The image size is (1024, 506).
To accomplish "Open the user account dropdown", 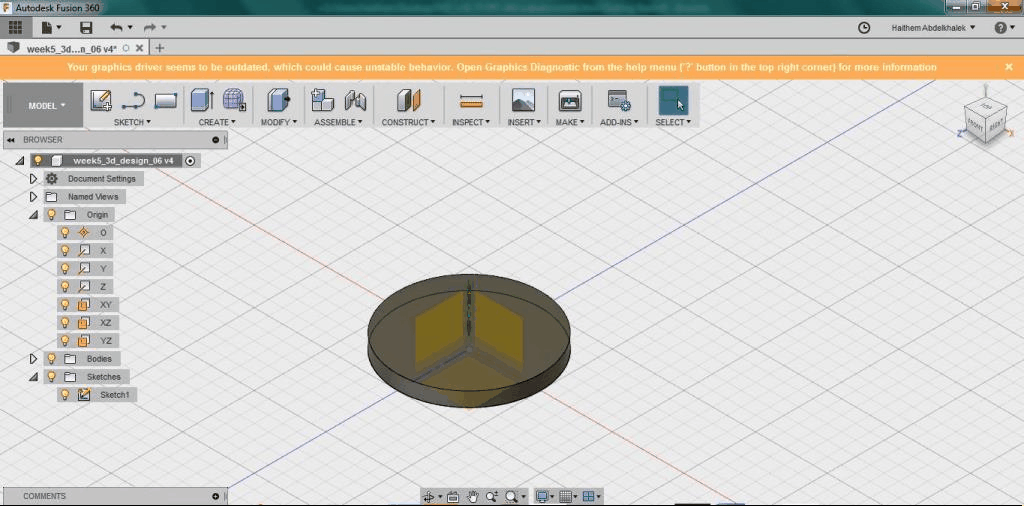I will coord(933,27).
